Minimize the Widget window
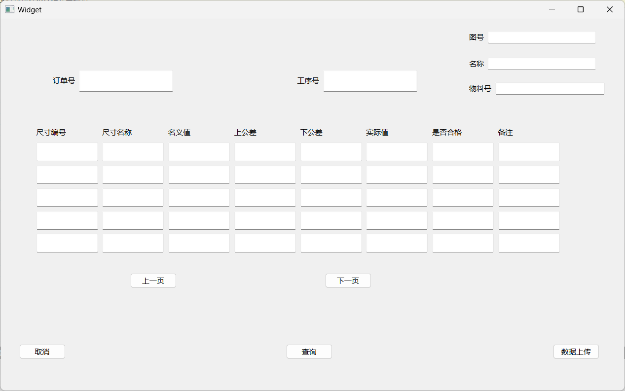625x391 pixels. click(552, 9)
